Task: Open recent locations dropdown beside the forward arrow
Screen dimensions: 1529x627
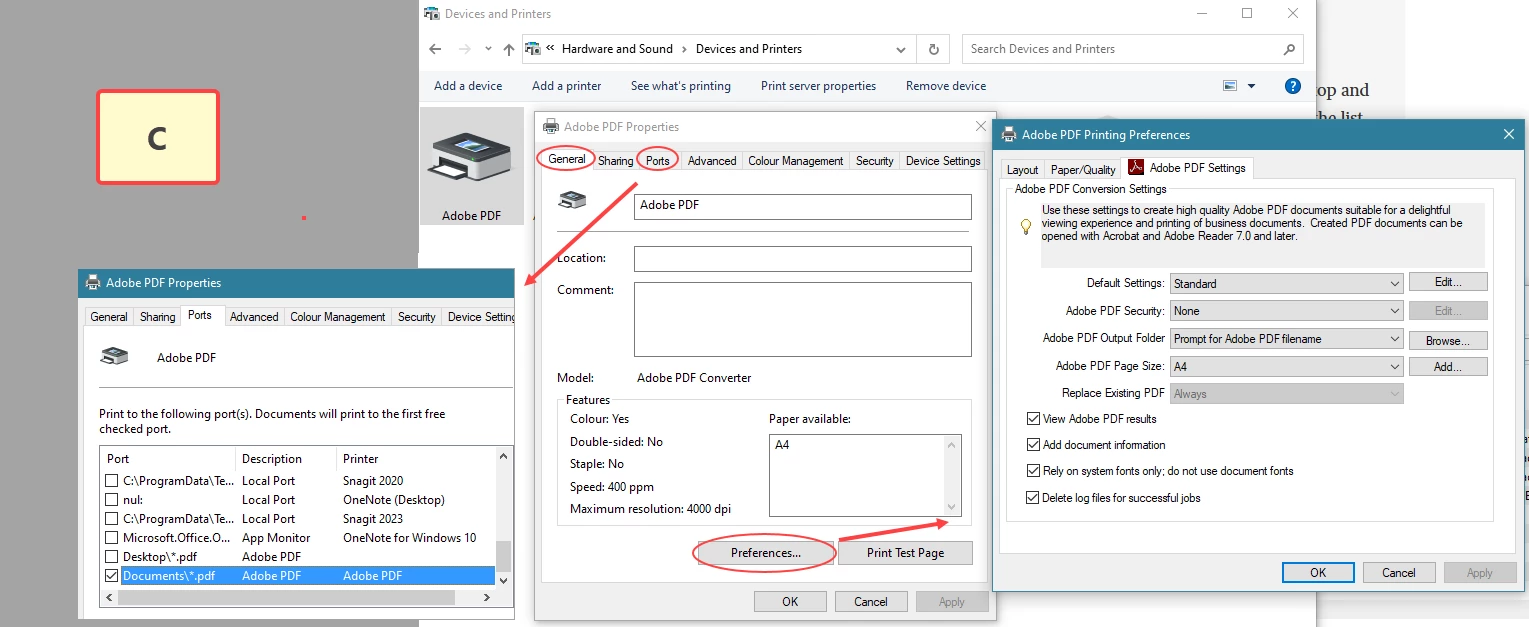Action: pos(488,49)
